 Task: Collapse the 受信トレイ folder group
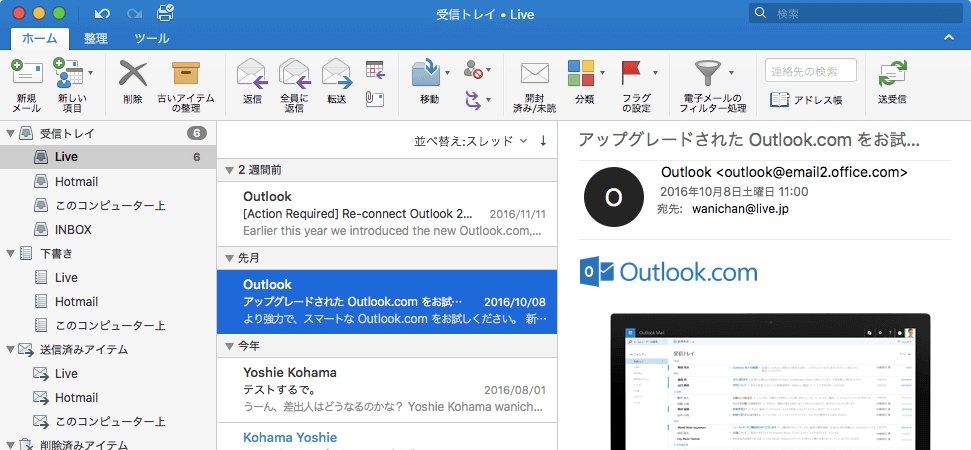tap(9, 133)
